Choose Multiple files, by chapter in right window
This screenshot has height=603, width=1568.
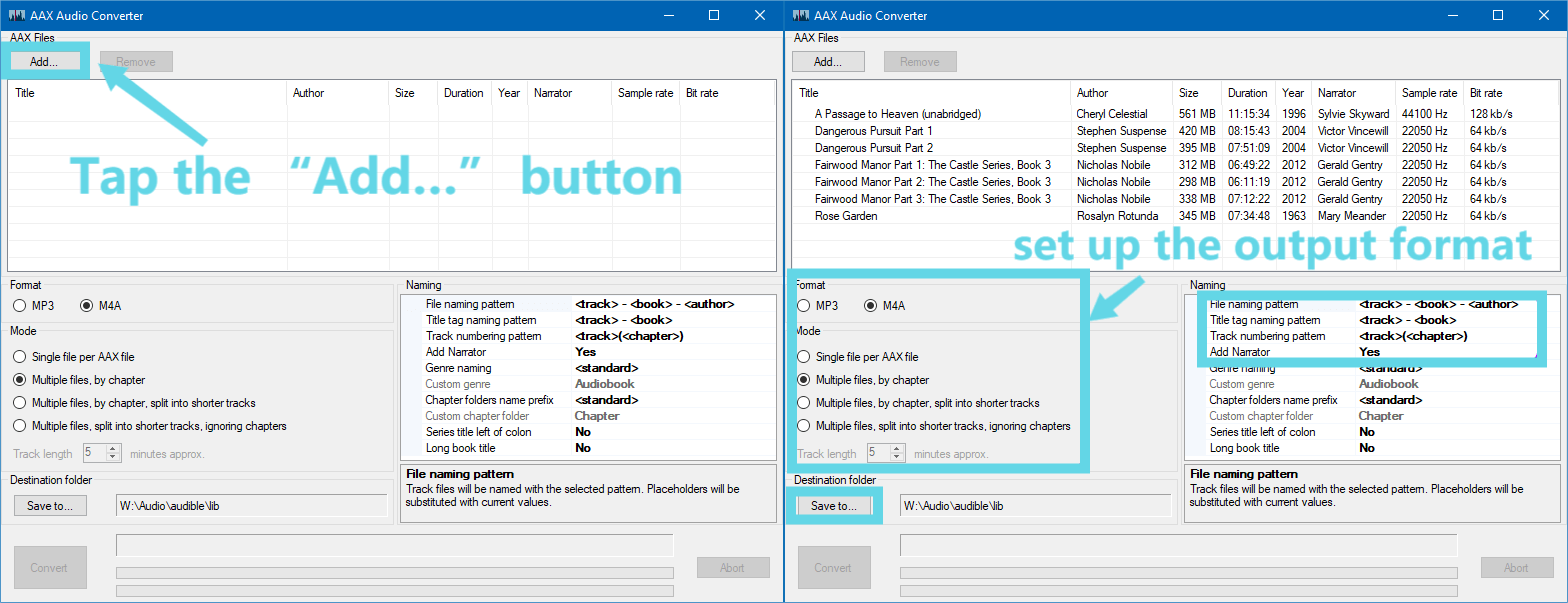click(x=863, y=380)
